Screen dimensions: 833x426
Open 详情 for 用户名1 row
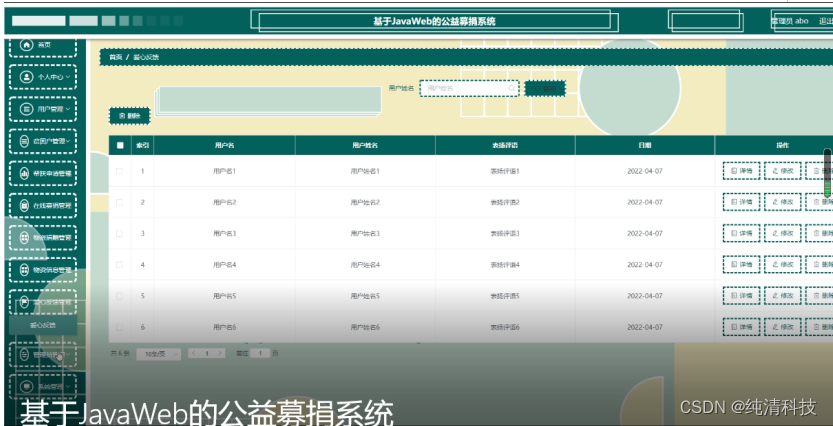[x=742, y=171]
